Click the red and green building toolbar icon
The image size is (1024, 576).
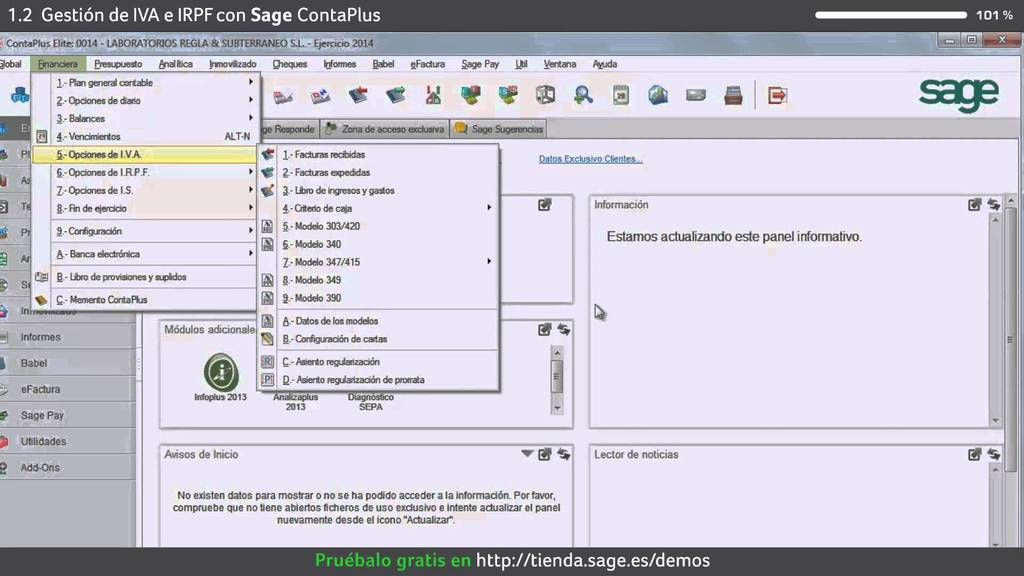coord(433,95)
